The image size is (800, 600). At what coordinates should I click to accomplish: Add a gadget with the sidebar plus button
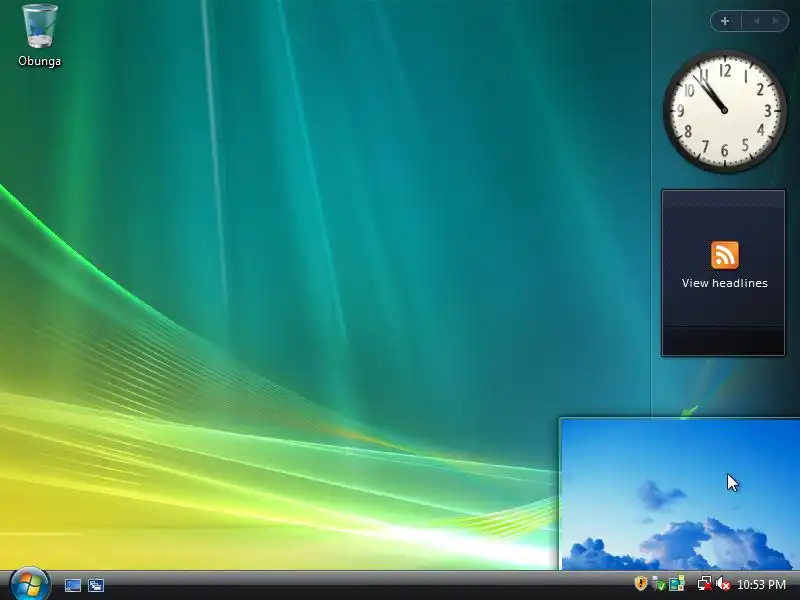pyautogui.click(x=725, y=21)
